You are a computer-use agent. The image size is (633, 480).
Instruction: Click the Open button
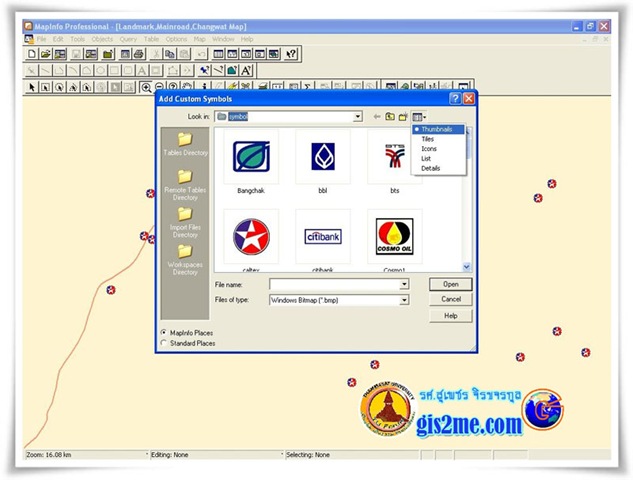(x=451, y=284)
